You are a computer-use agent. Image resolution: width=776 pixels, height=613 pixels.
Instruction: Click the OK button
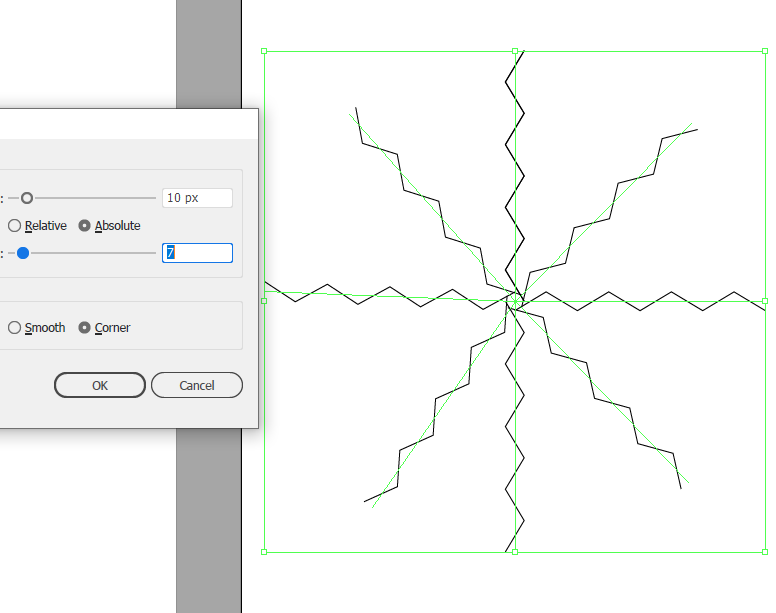[x=100, y=385]
